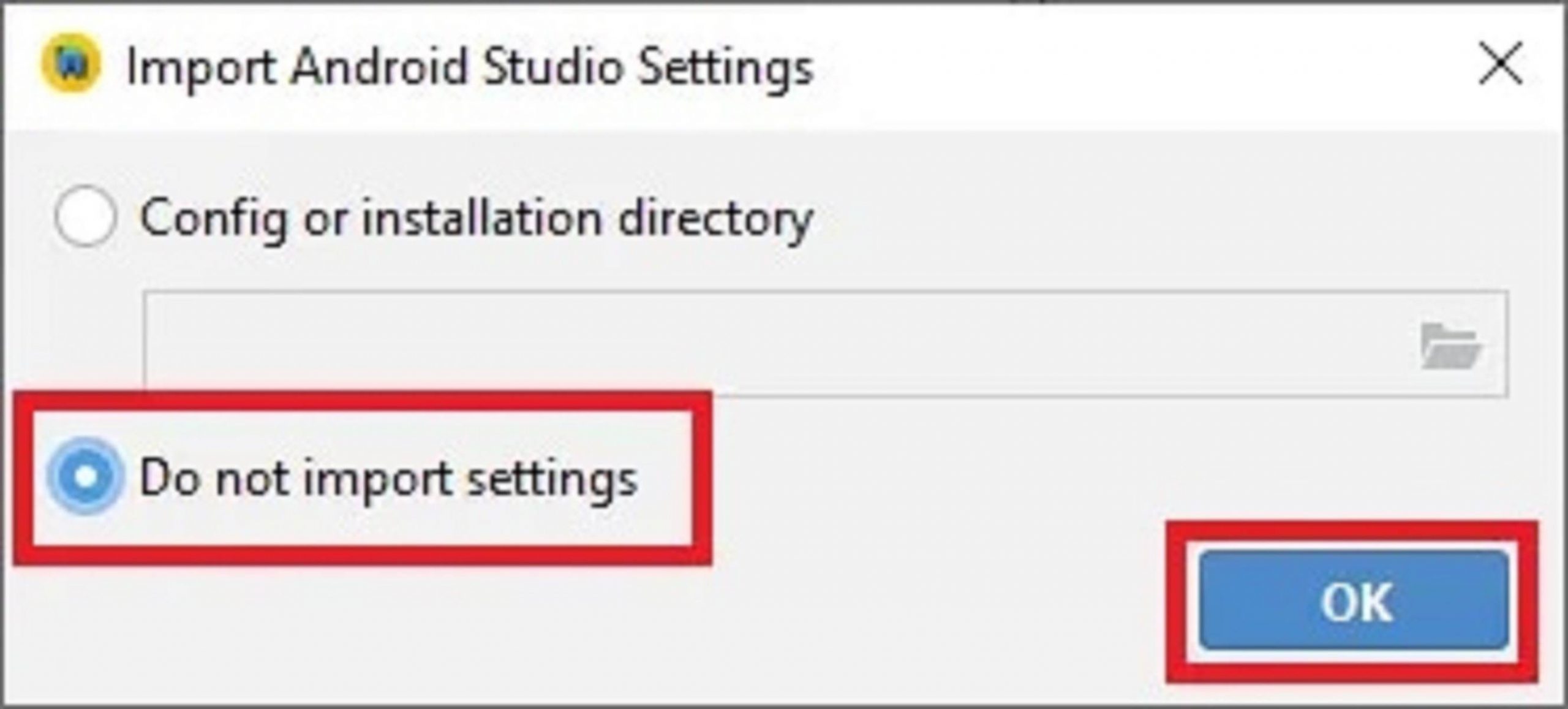
Task: Click the grey folder icon beside the path box
Action: [1449, 346]
